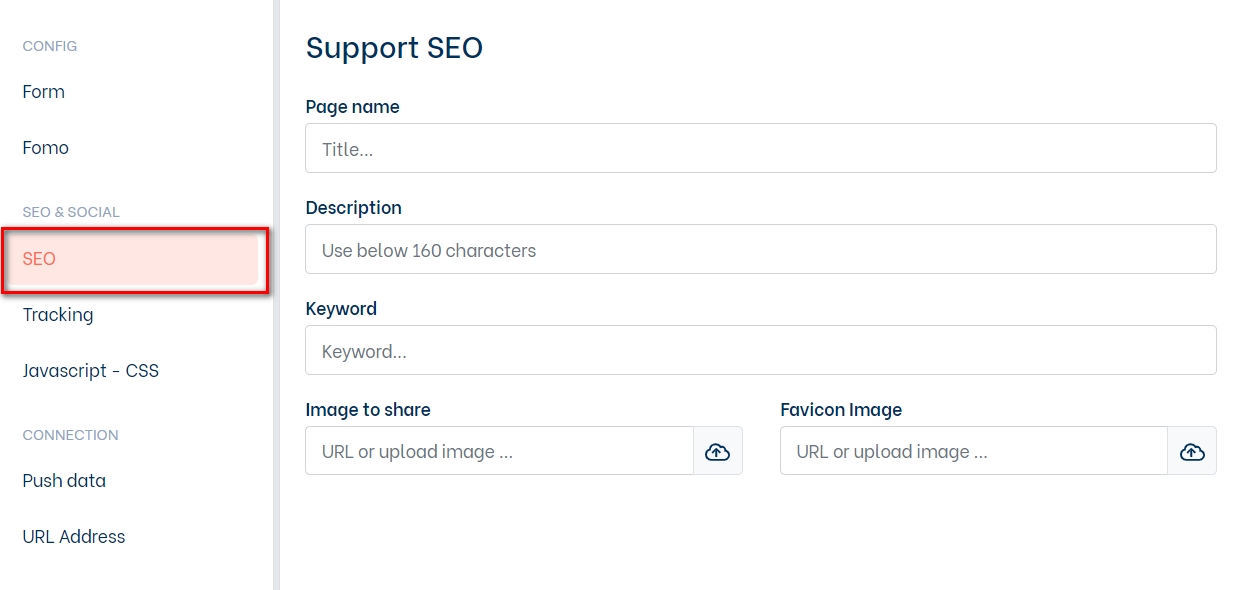Open the Tracking section
The height and width of the screenshot is (590, 1249).
(58, 315)
